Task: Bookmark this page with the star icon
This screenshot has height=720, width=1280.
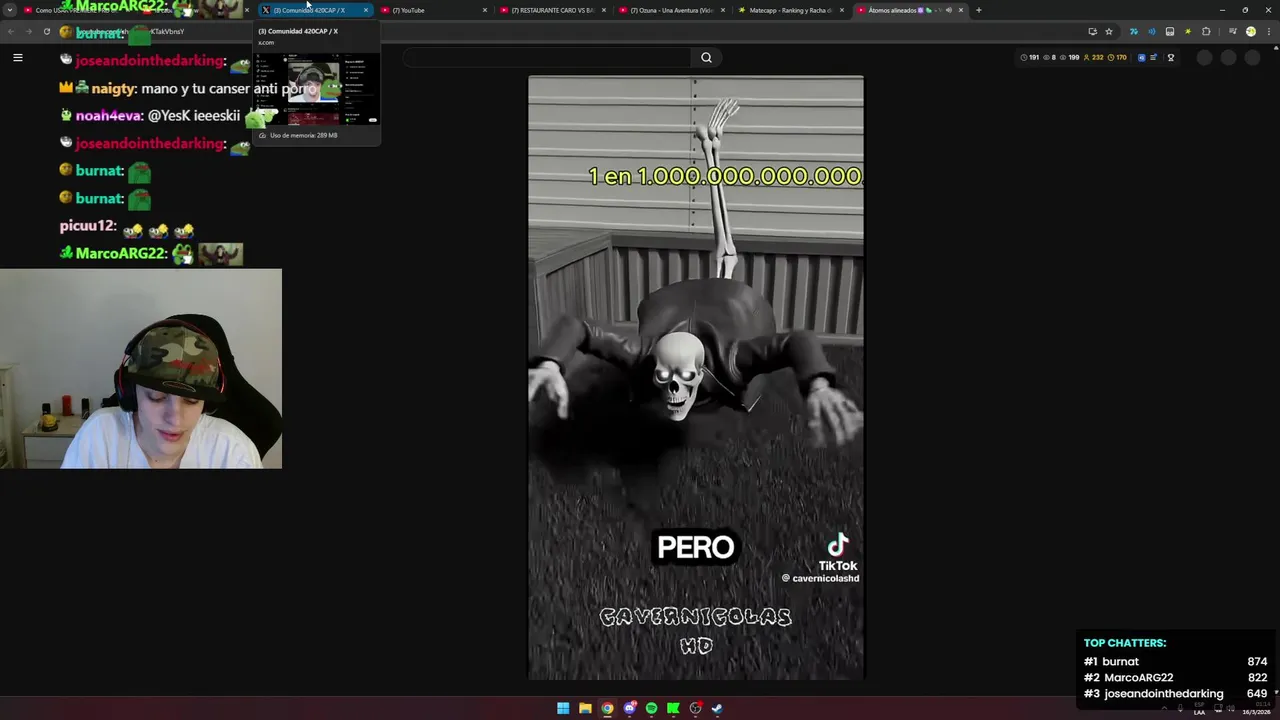Action: point(1109,31)
